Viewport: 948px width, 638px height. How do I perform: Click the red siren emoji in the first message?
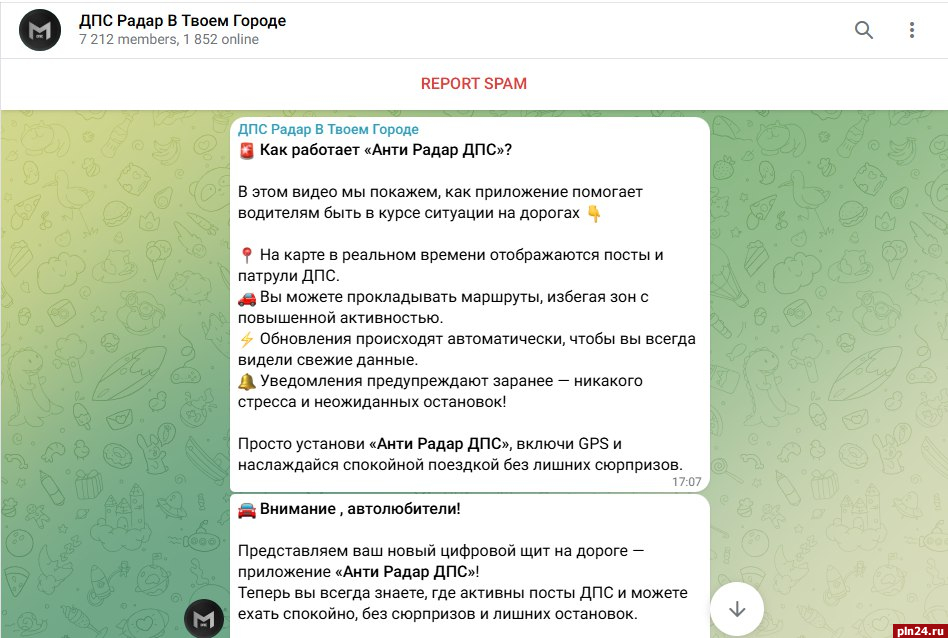tap(247, 151)
